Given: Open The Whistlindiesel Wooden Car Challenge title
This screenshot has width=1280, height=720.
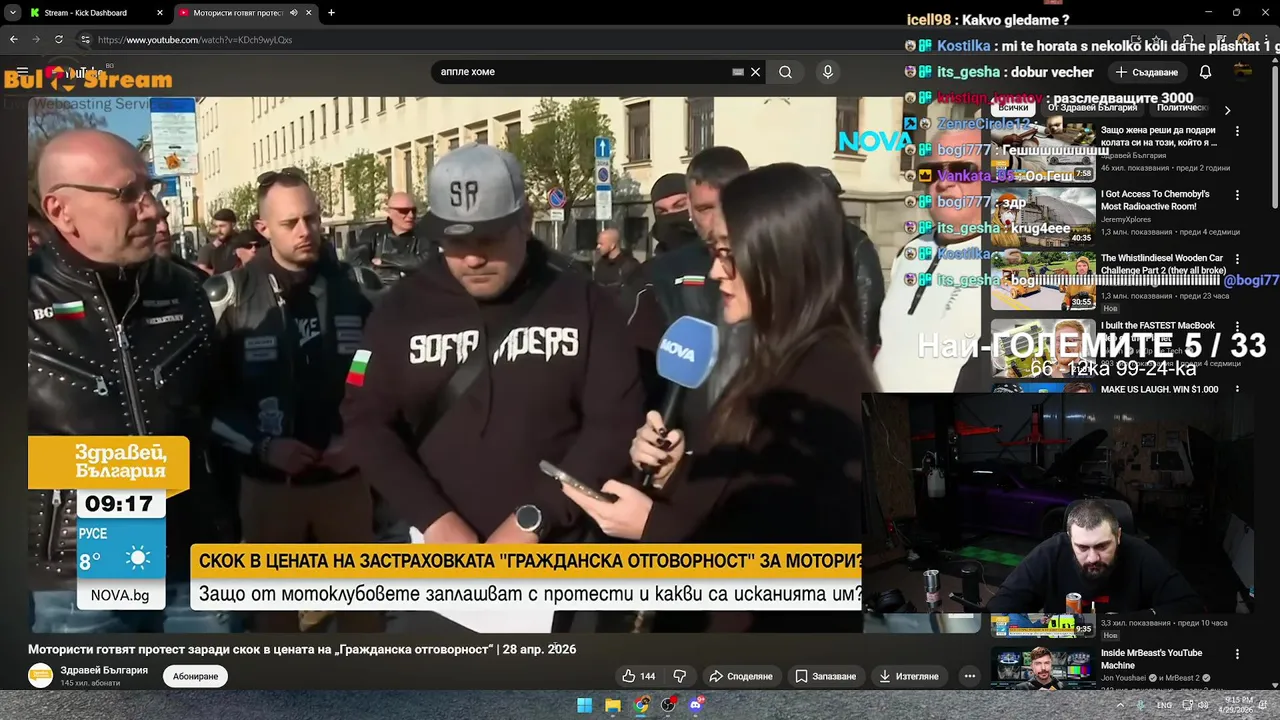Looking at the screenshot, I should coord(1162,264).
